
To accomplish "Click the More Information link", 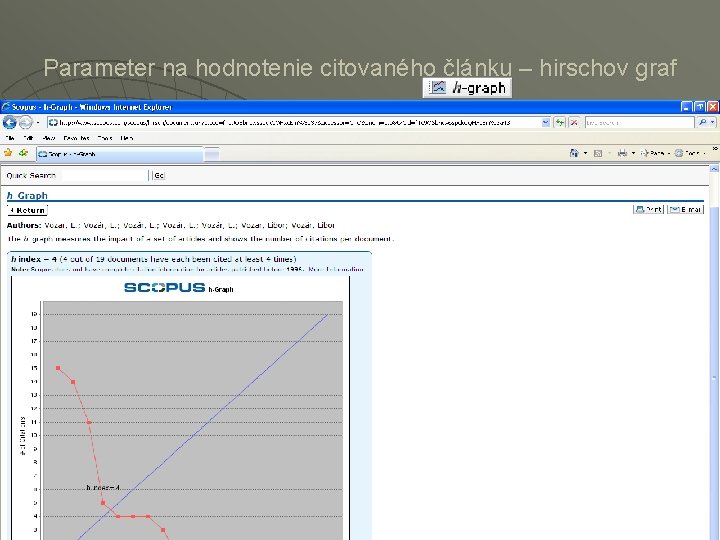I will coord(336,269).
